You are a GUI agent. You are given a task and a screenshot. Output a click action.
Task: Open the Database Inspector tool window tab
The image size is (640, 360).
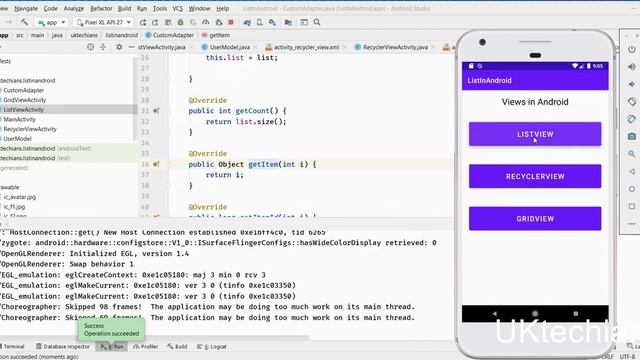pyautogui.click(x=63, y=347)
